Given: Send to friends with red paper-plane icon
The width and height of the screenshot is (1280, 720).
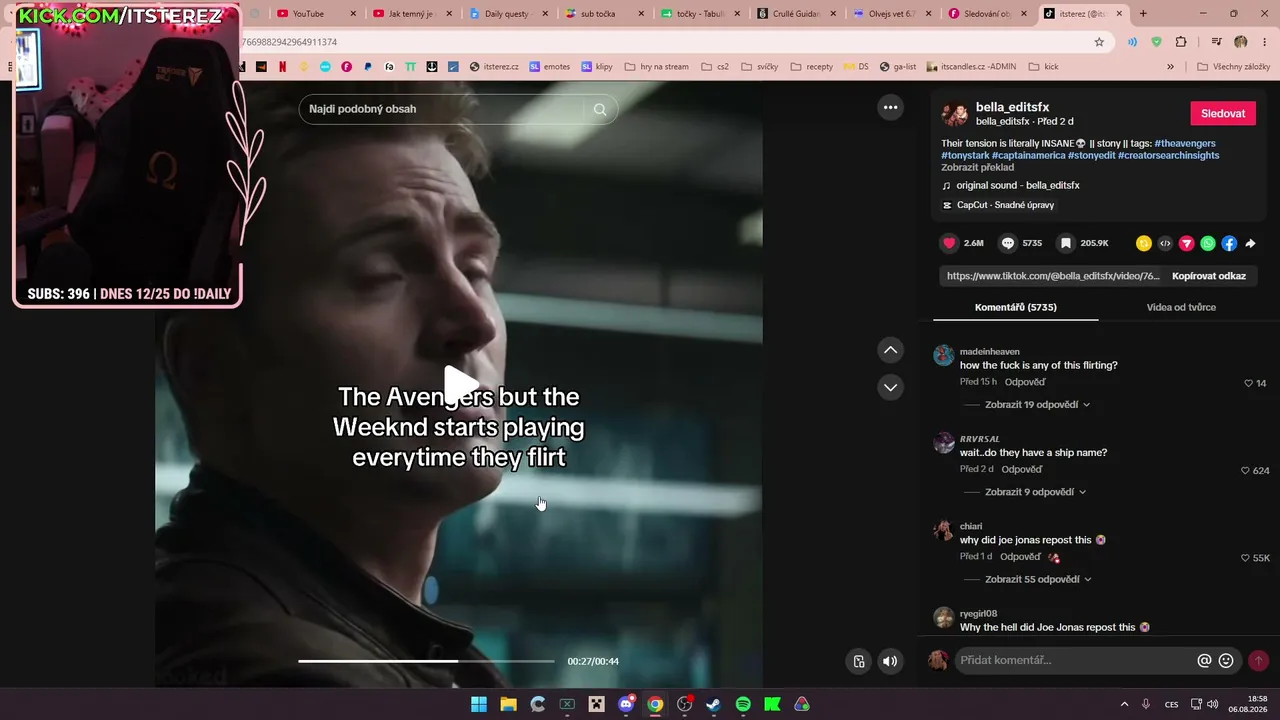Looking at the screenshot, I should coord(1187,243).
